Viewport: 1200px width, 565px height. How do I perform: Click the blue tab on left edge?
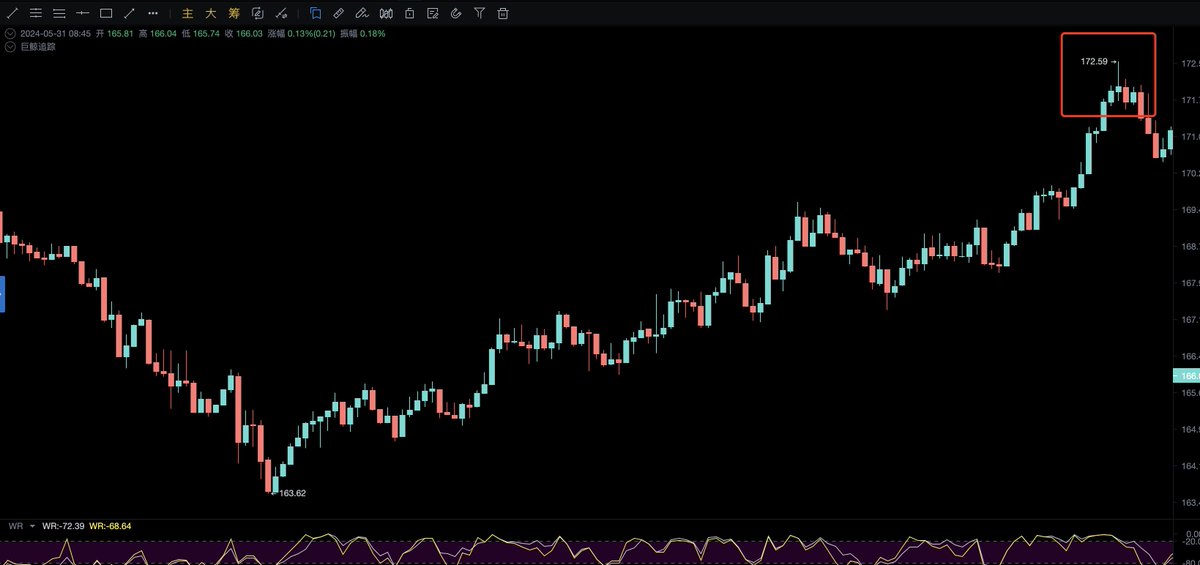point(2,295)
